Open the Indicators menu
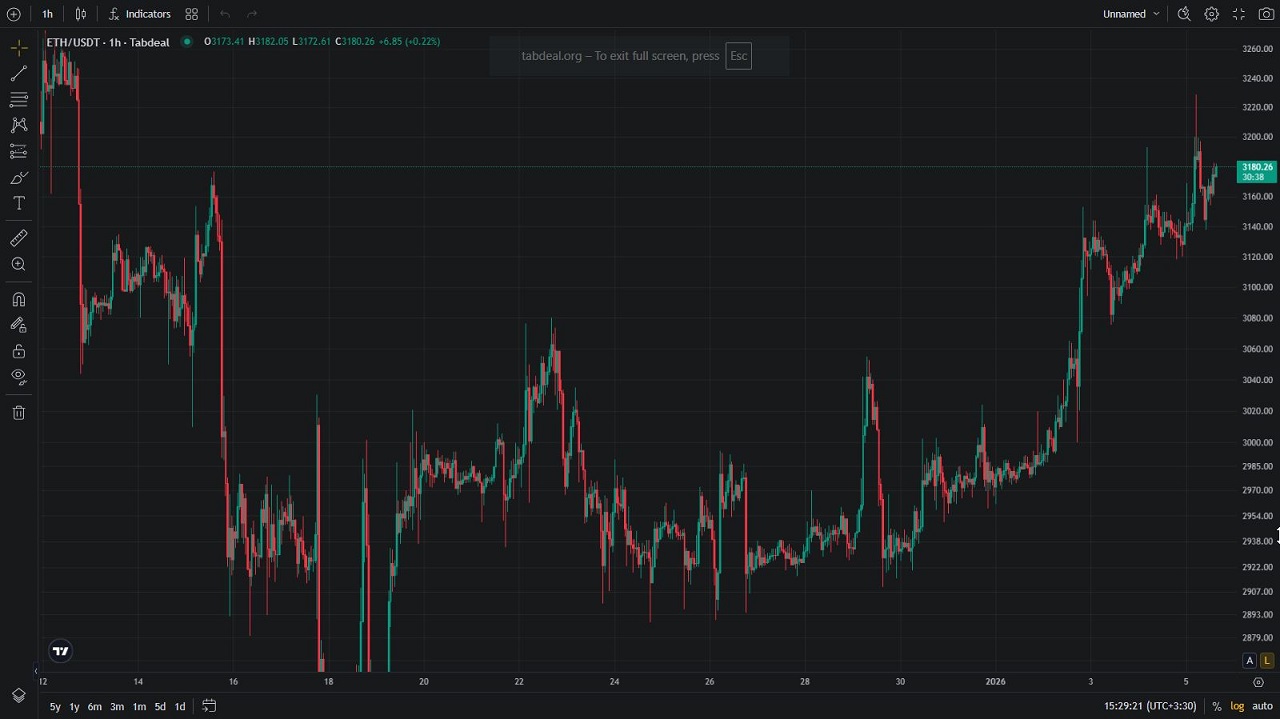 pyautogui.click(x=139, y=14)
